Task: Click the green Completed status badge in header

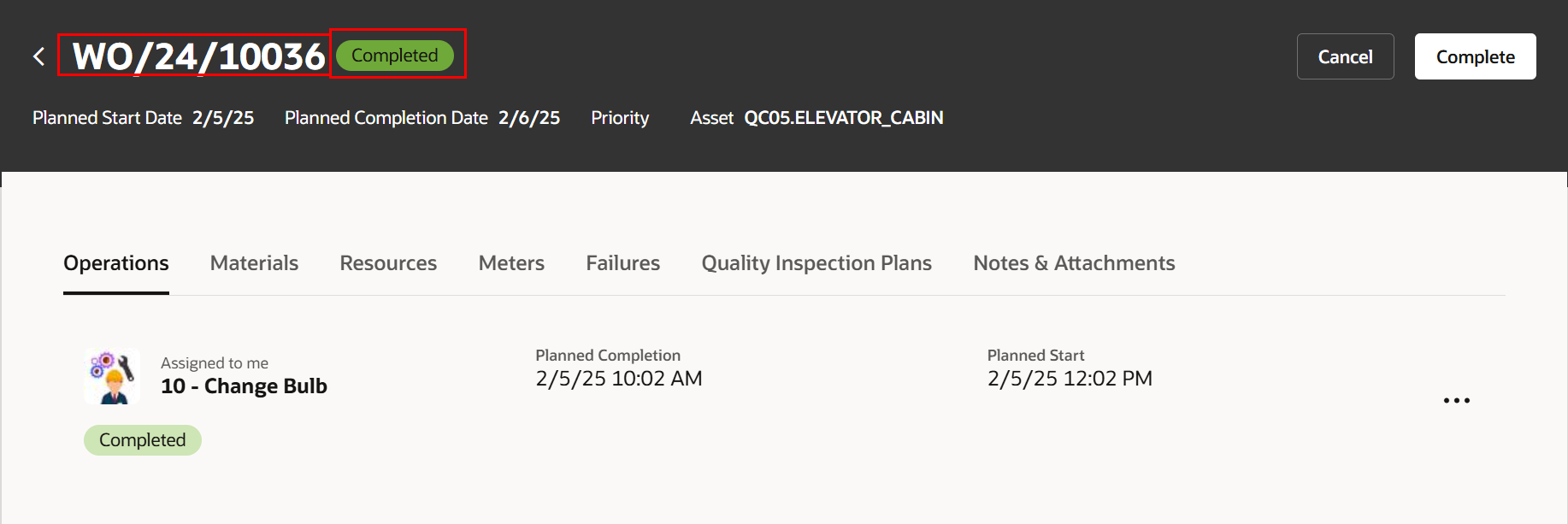Action: tap(394, 56)
